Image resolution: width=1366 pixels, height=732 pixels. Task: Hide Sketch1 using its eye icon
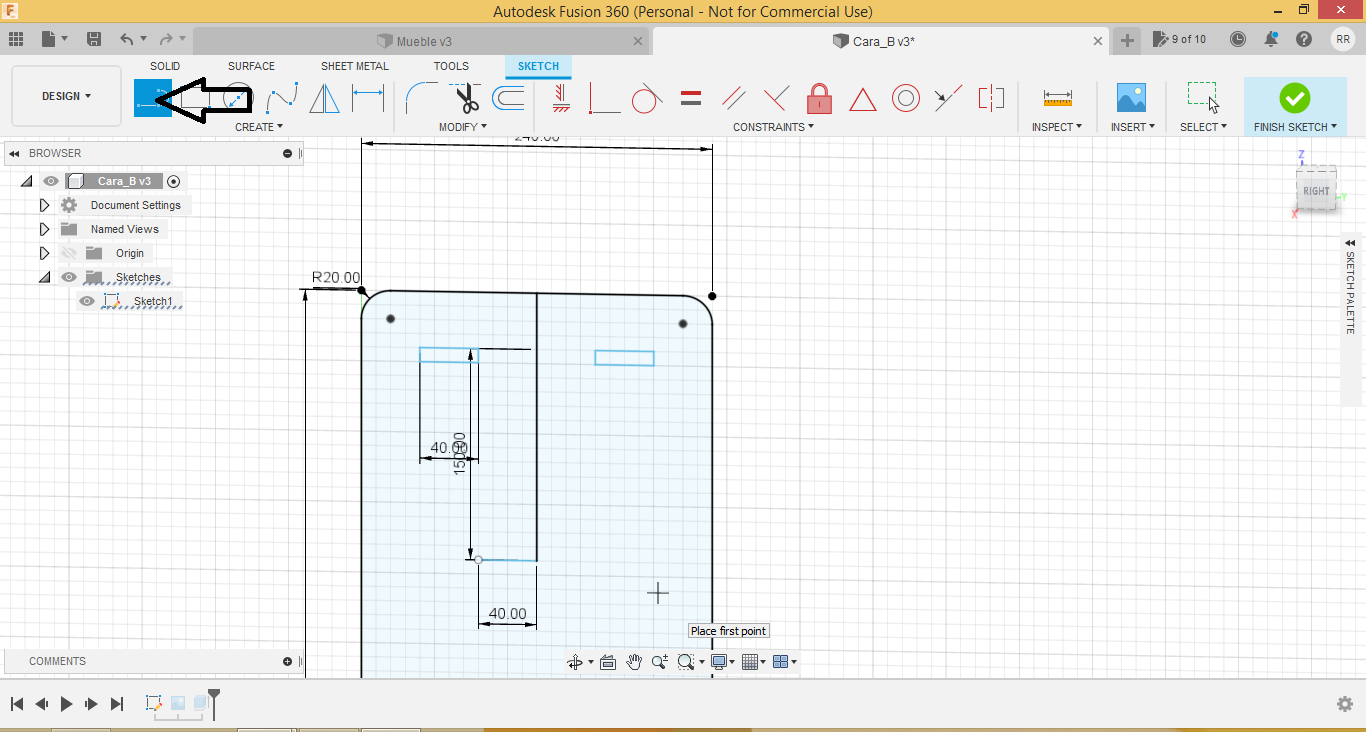point(87,302)
